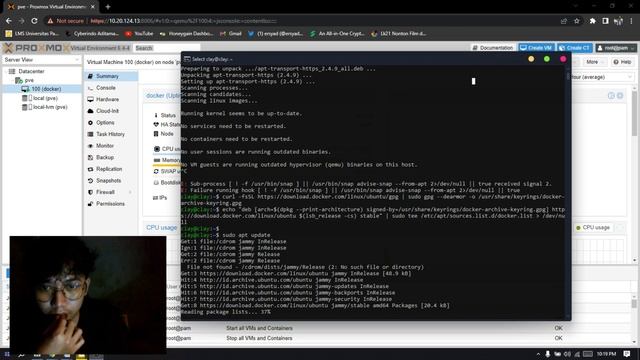
Task: Click the Replication icon in the VM menu
Action: tap(90, 169)
